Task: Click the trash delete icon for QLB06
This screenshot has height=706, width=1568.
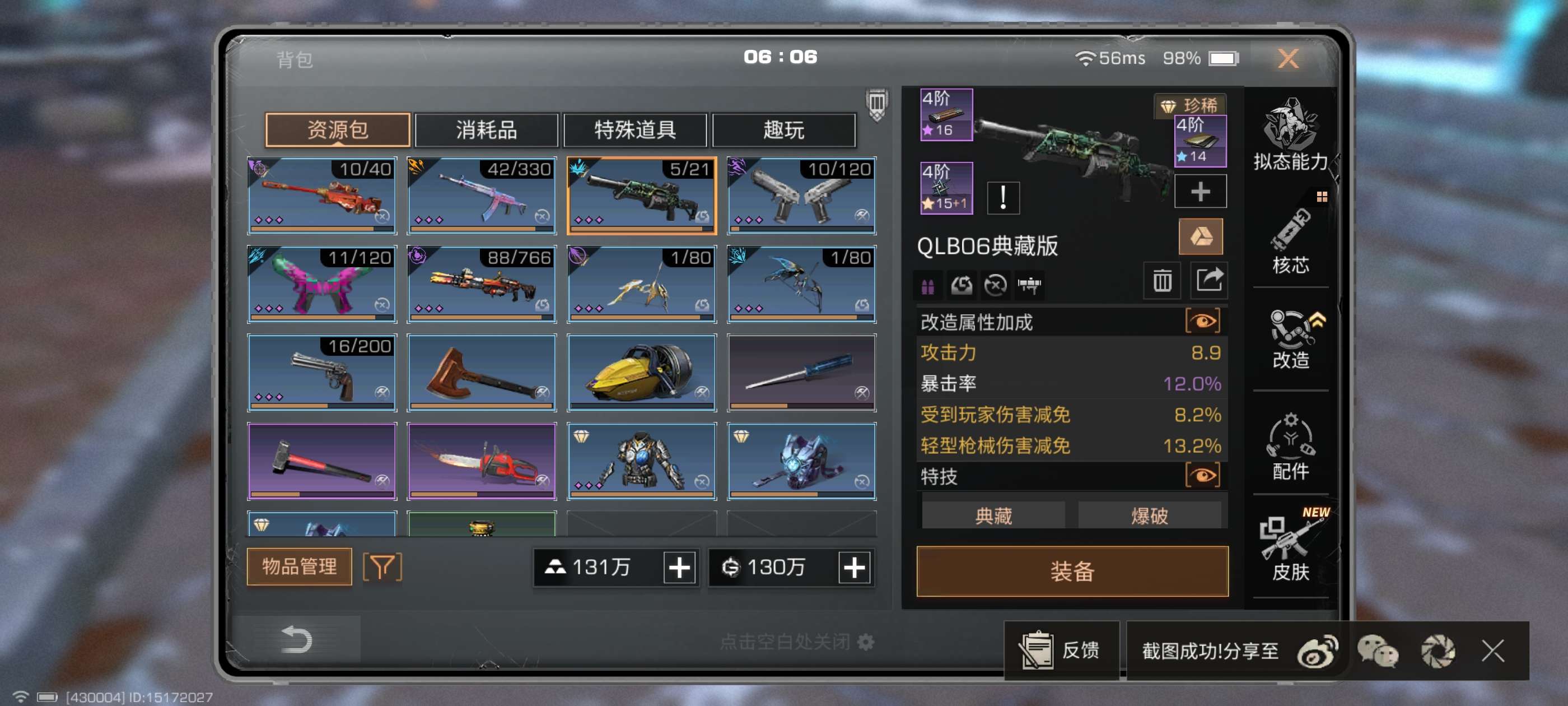Action: pos(1161,281)
